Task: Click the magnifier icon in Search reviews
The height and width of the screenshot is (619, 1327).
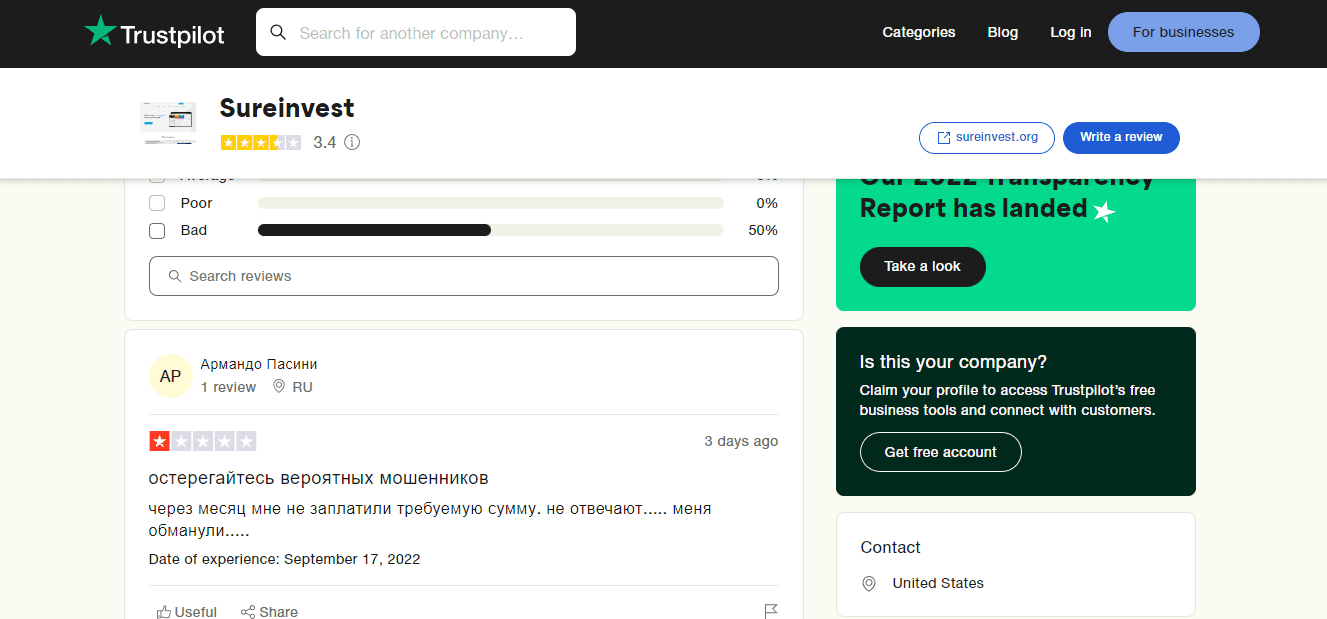Action: (x=175, y=276)
